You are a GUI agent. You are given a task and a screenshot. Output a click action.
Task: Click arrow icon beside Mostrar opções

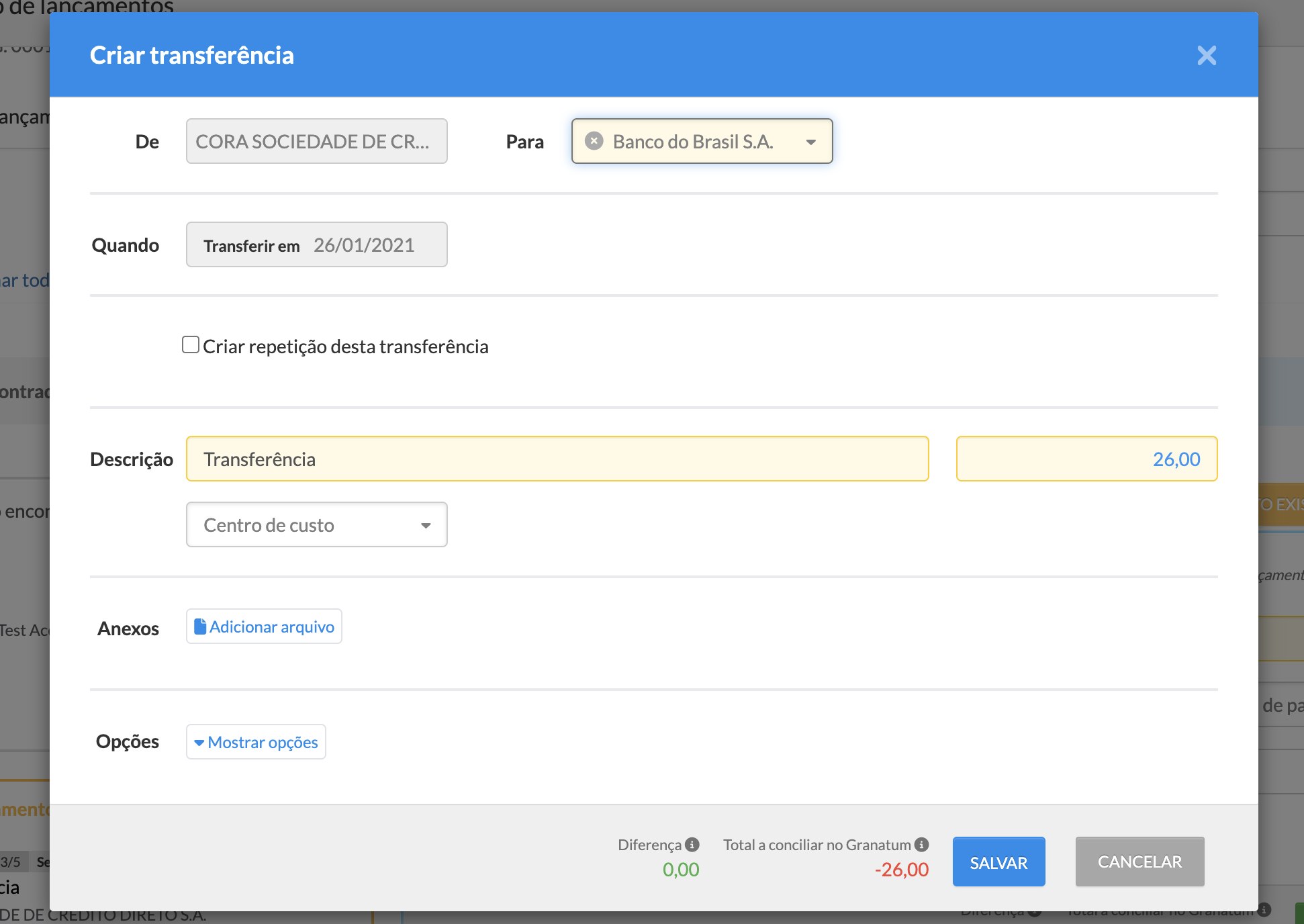click(x=199, y=743)
